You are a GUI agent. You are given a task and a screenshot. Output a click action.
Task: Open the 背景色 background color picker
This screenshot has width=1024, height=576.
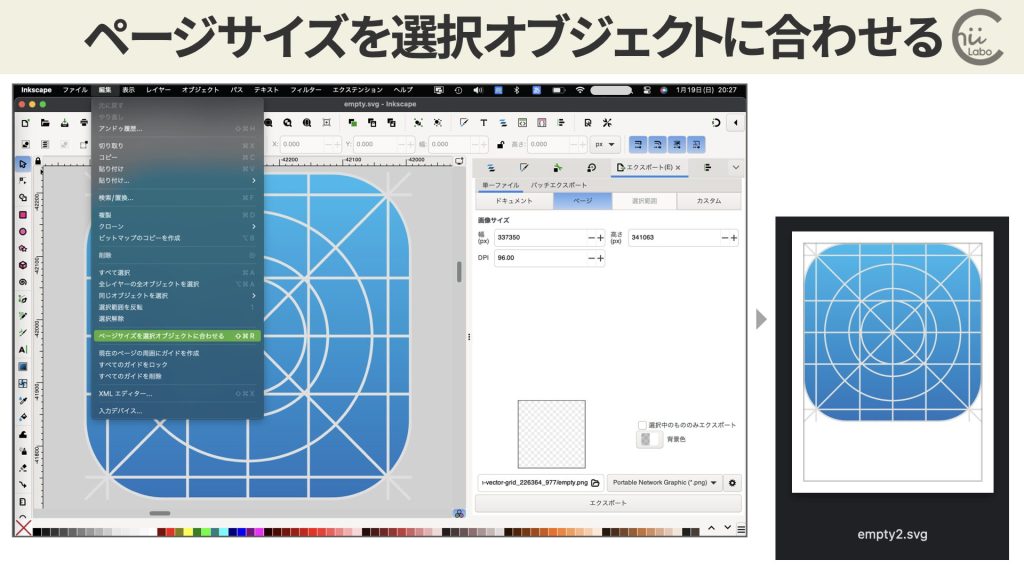point(650,440)
